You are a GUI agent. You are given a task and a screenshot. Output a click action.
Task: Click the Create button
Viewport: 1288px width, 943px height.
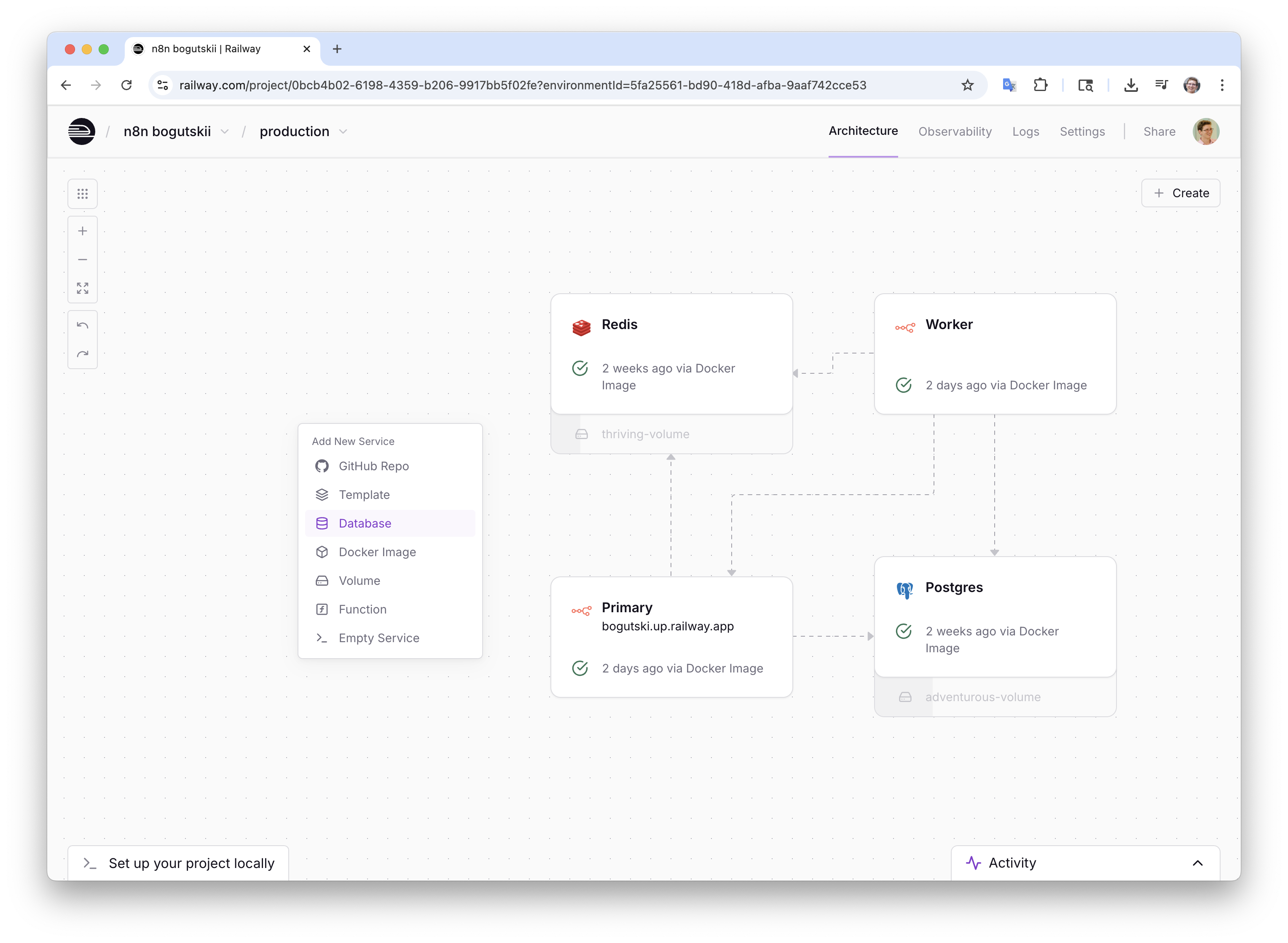1180,193
